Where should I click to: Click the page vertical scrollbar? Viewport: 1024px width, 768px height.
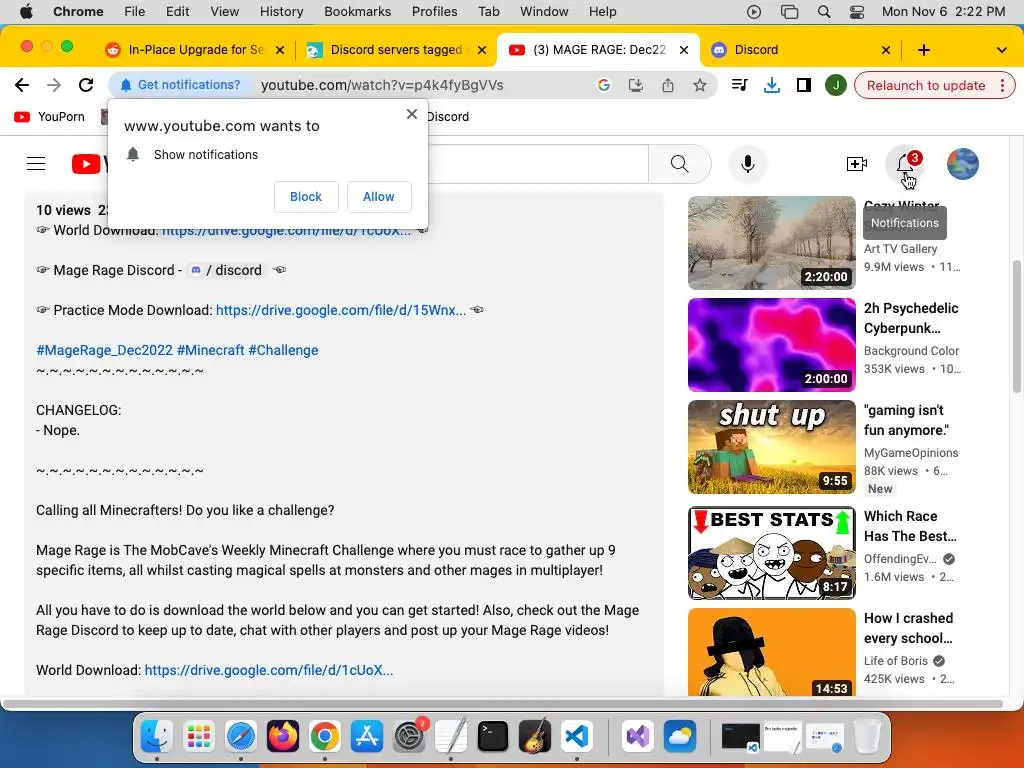[x=1017, y=325]
